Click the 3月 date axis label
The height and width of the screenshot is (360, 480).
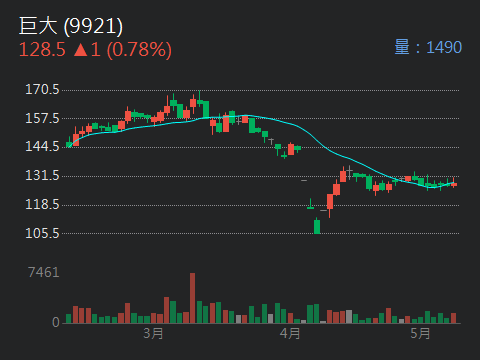153,333
